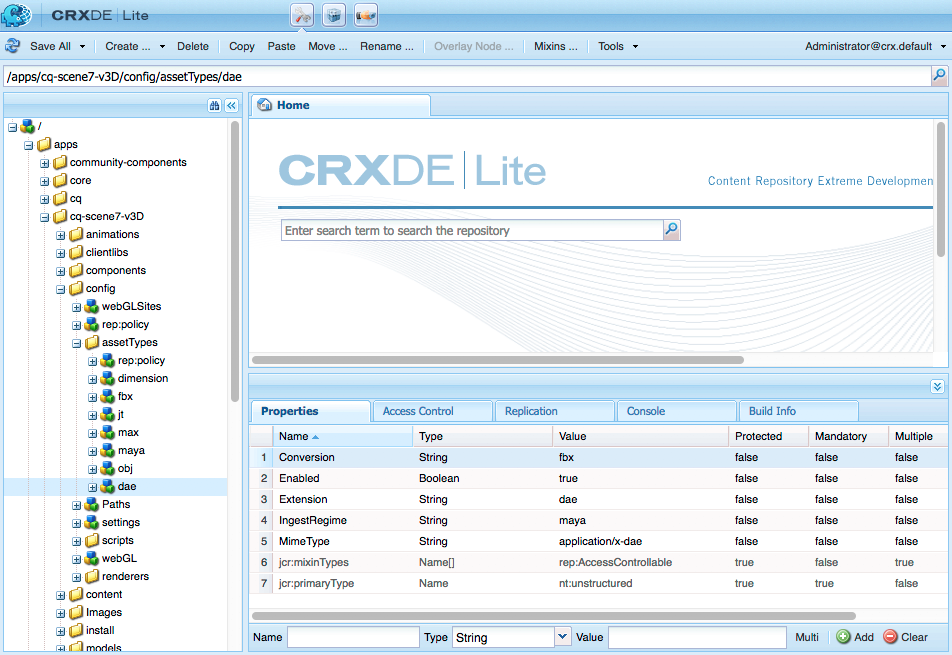Click the Copy toolbar button

coord(241,46)
